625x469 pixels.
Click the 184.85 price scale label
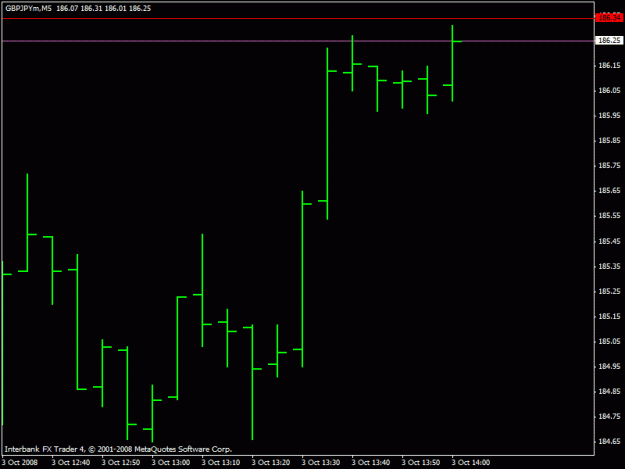coord(609,392)
